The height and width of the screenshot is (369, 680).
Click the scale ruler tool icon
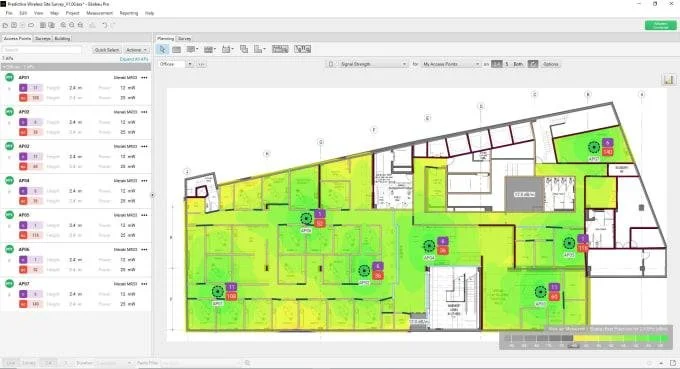pyautogui.click(x=258, y=49)
